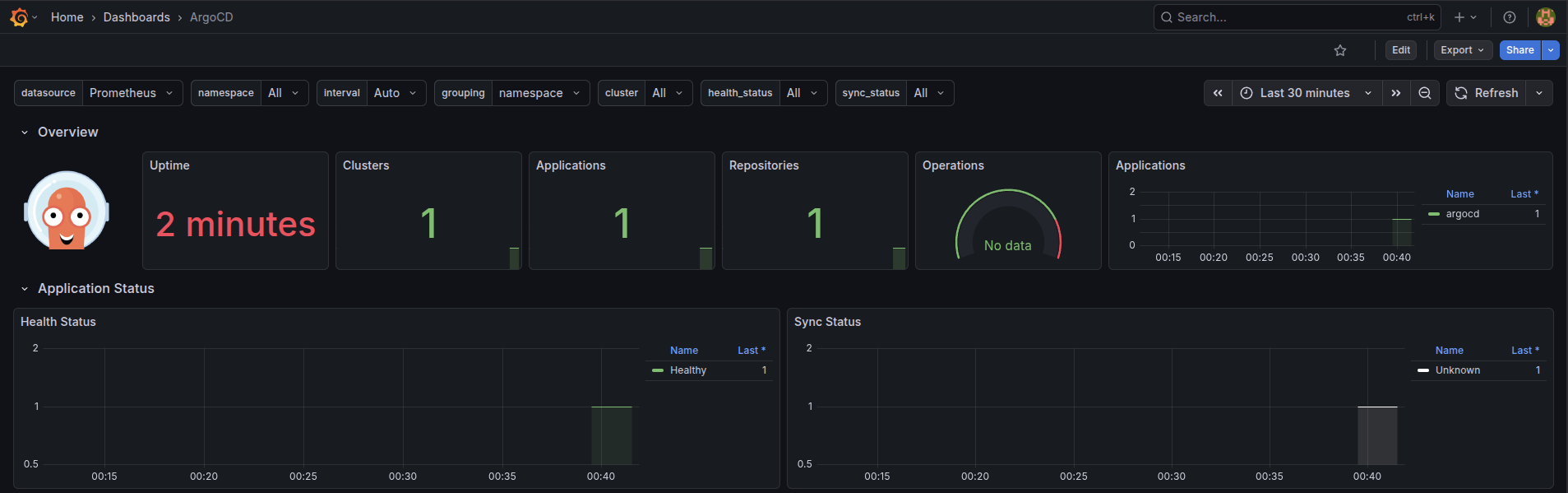1568x493 pixels.
Task: Click the Sync Status panel title
Action: coord(827,322)
